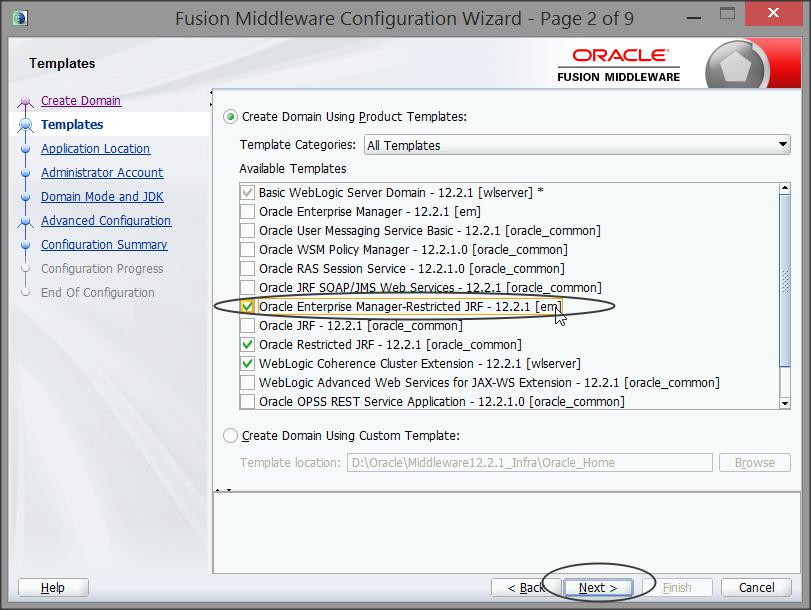This screenshot has width=811, height=610.
Task: Open the Template Categories dropdown
Action: (x=577, y=145)
